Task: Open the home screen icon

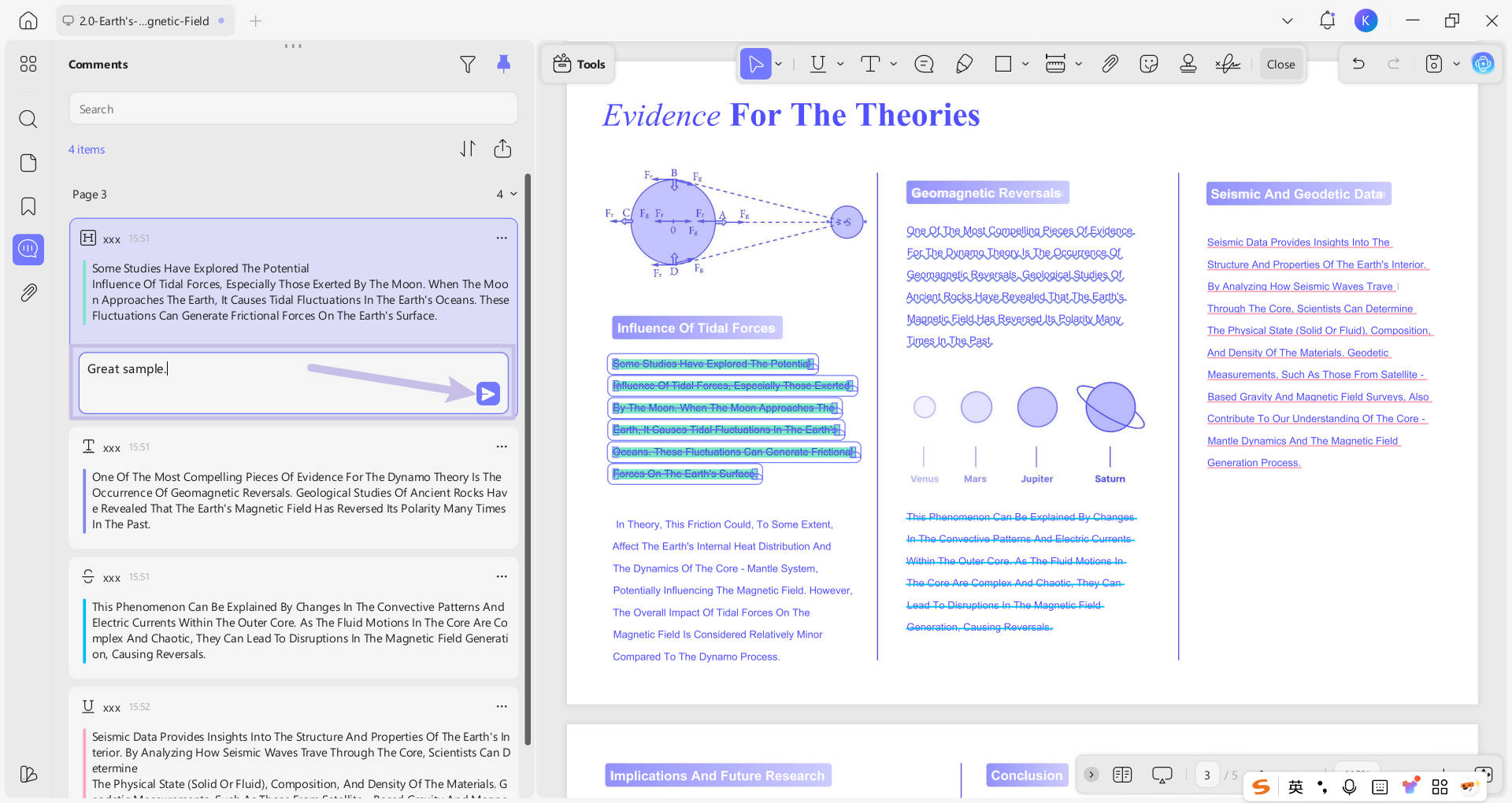Action: 28,20
